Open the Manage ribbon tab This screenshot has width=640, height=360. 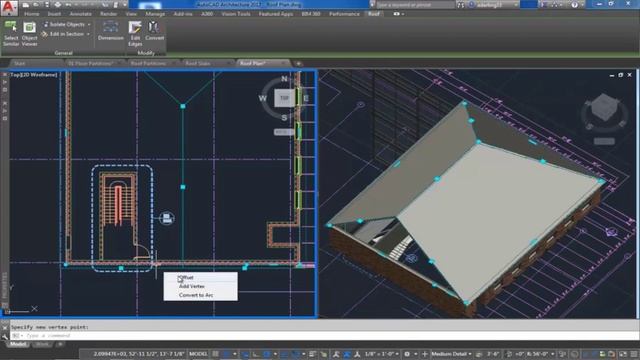click(155, 14)
